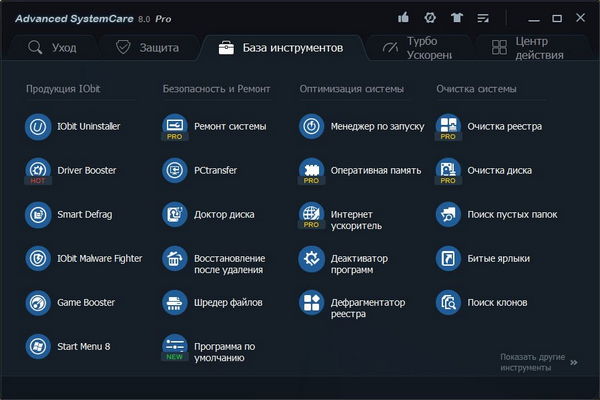Open the skin (t-shirt) icon in the title bar
Viewport: 600px width, 400px height.
tap(457, 18)
